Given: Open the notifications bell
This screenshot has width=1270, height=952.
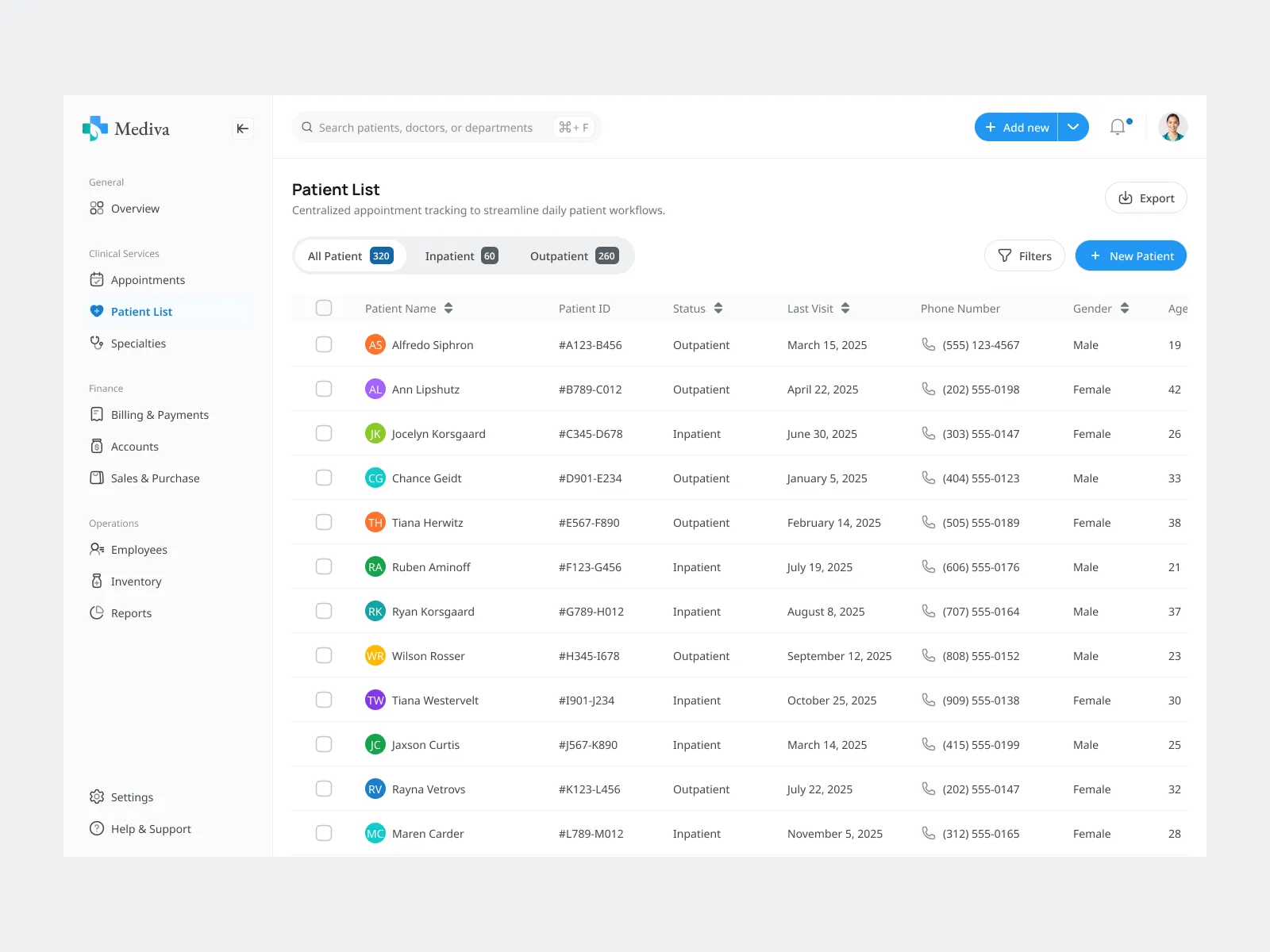Looking at the screenshot, I should [x=1118, y=127].
